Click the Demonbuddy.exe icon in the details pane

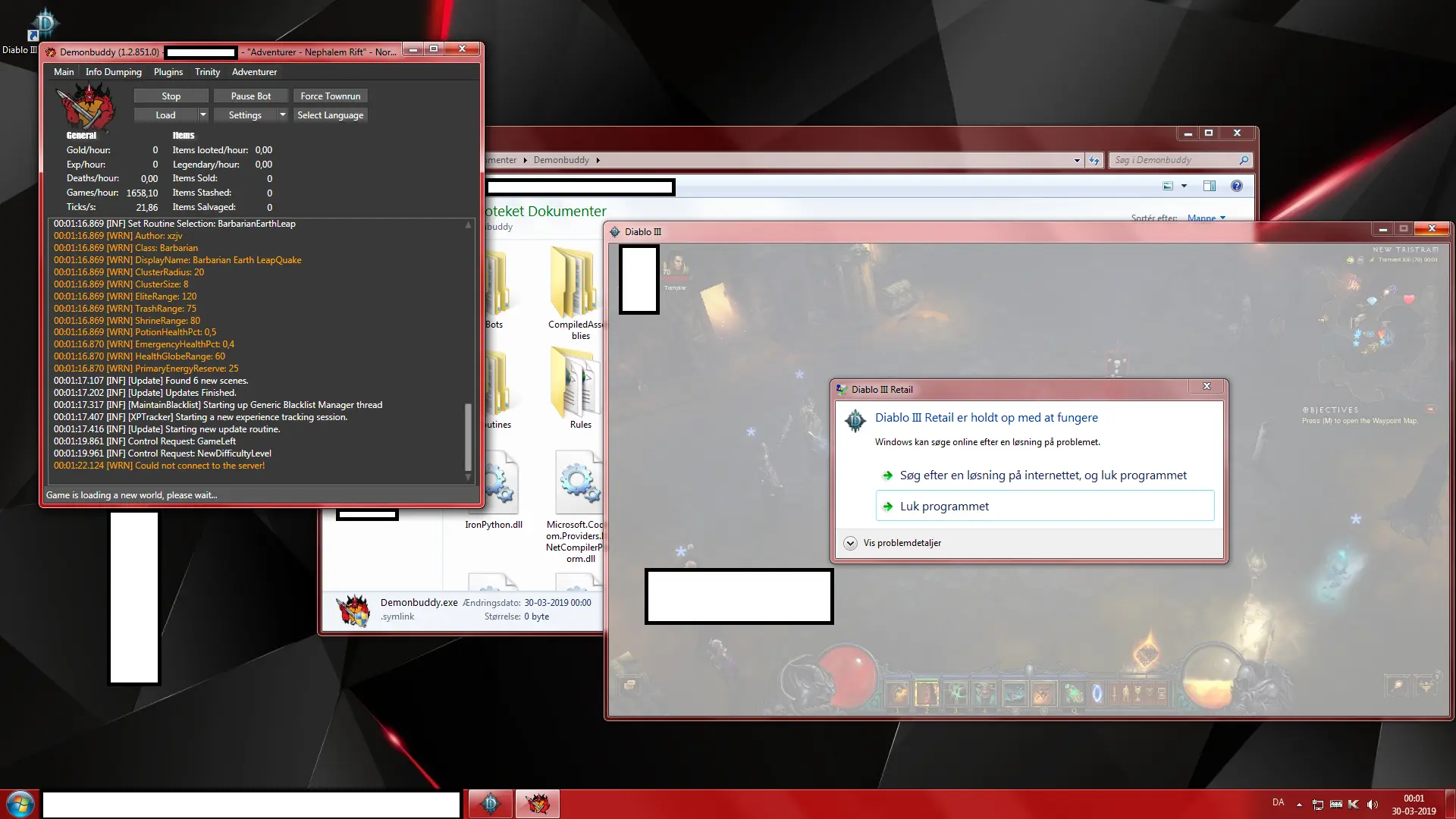point(353,610)
